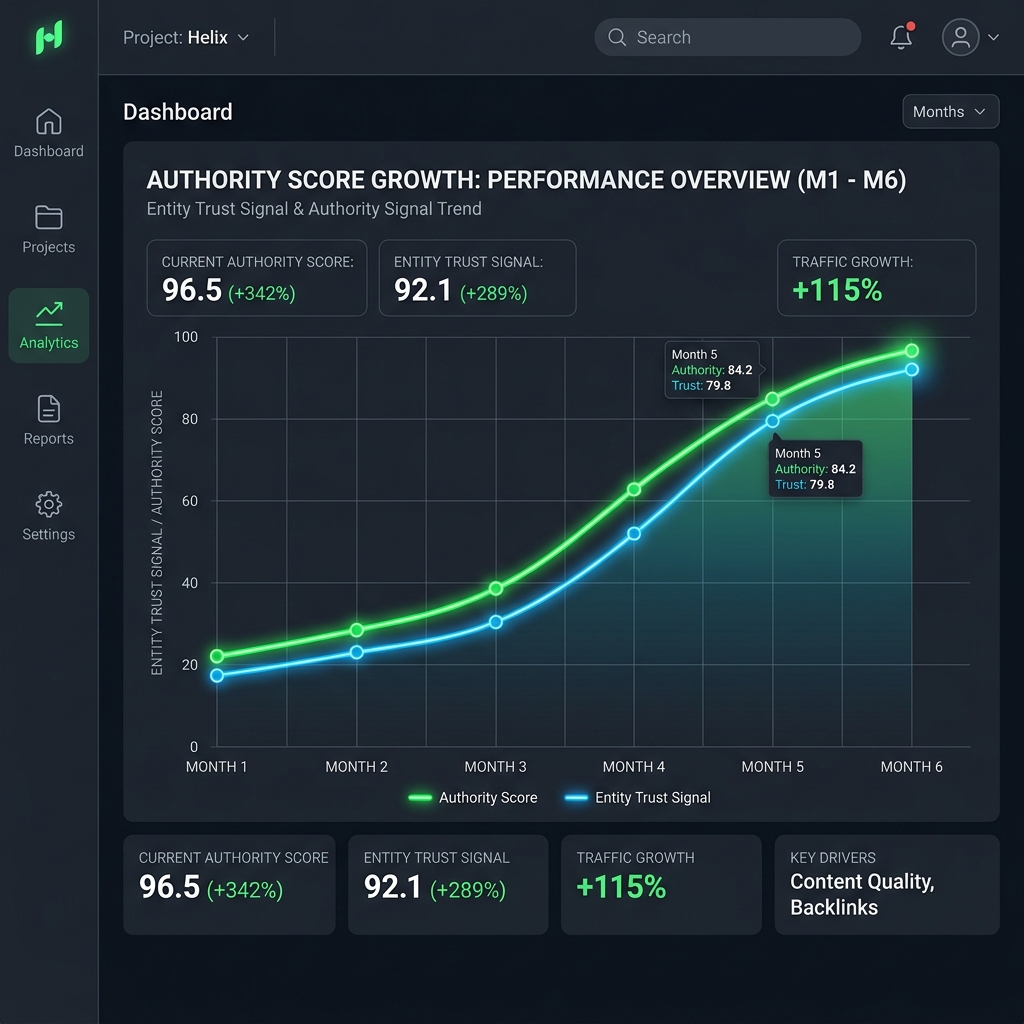Open the Key Drivers card
Image resolution: width=1024 pixels, height=1024 pixels.
coord(886,884)
